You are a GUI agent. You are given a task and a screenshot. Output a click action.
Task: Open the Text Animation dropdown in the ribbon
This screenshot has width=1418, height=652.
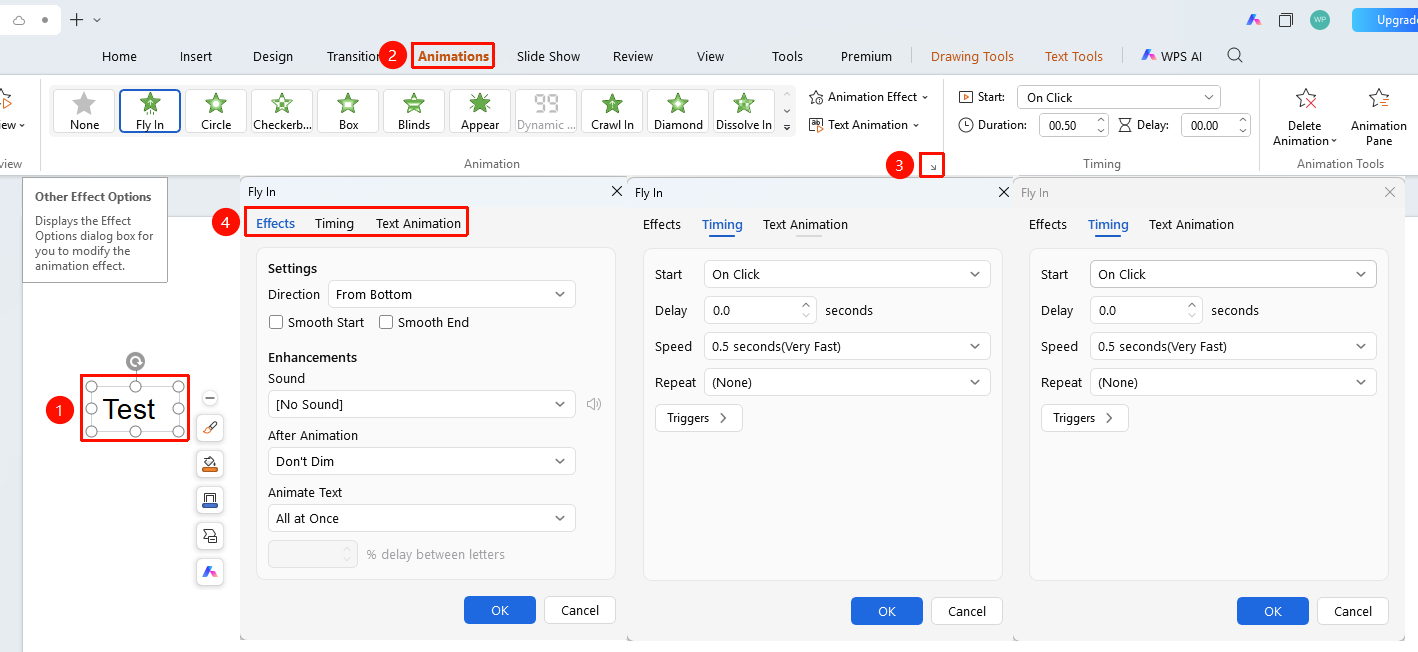[865, 125]
